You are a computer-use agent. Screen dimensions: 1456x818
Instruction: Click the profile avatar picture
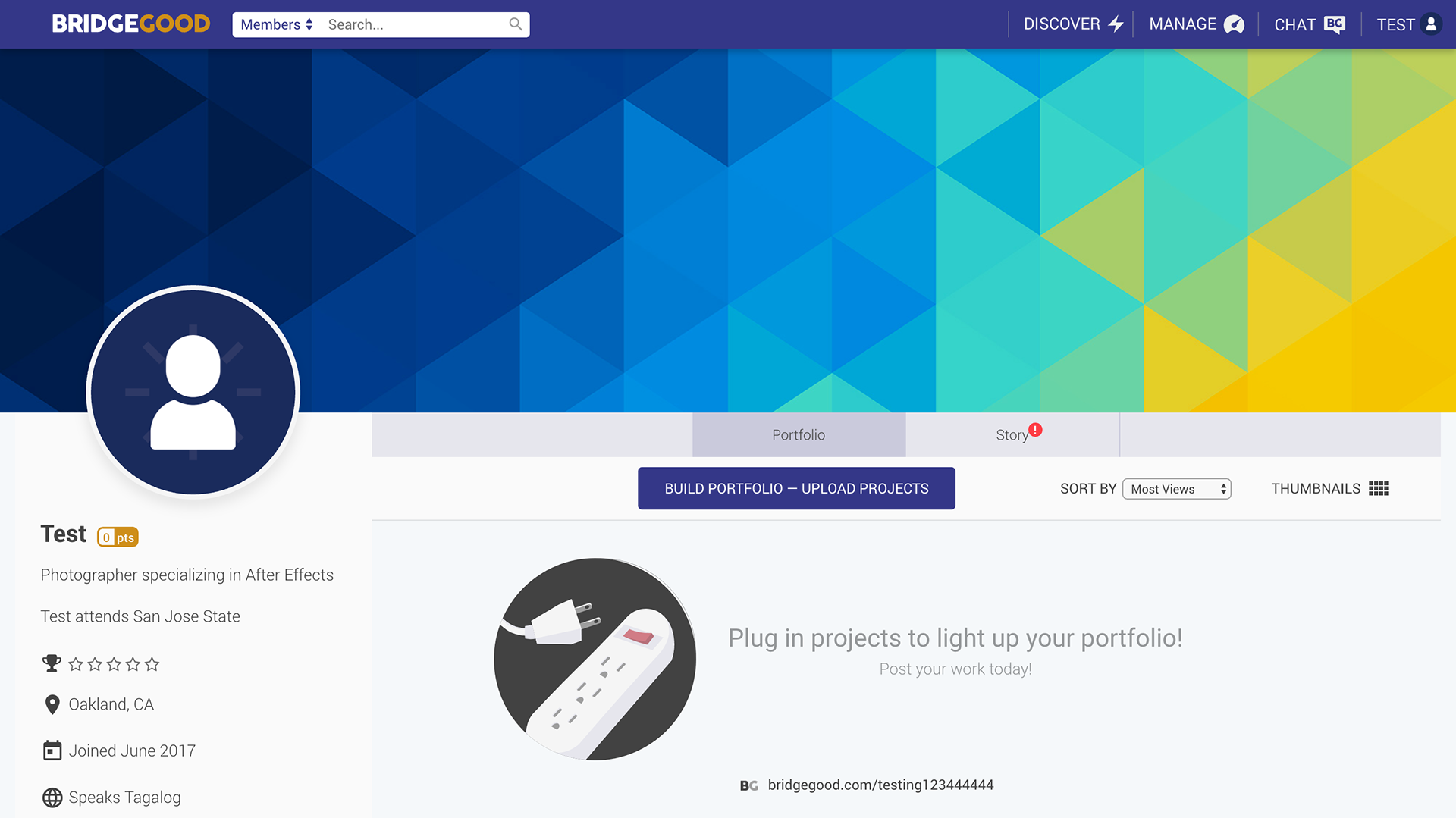(193, 392)
